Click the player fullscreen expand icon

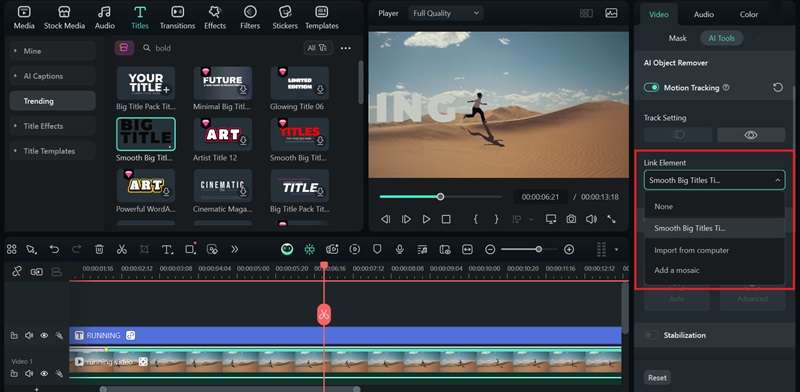[x=611, y=219]
